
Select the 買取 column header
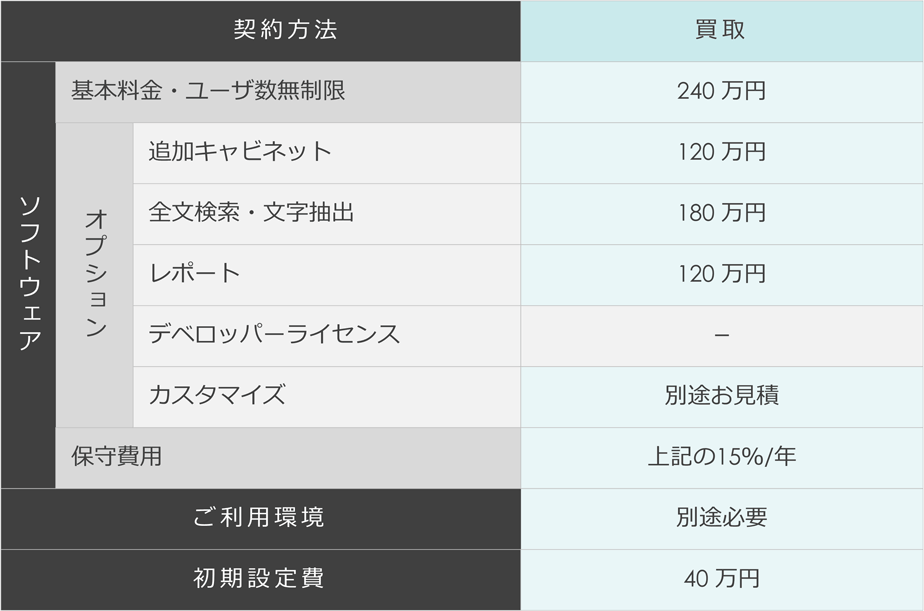tap(722, 30)
